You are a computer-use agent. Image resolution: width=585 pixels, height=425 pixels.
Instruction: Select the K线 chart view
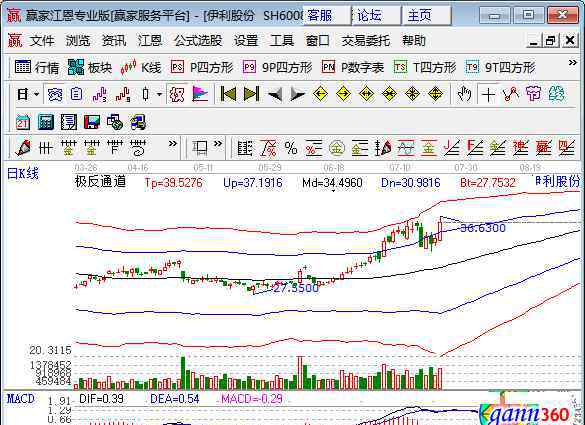(x=141, y=68)
